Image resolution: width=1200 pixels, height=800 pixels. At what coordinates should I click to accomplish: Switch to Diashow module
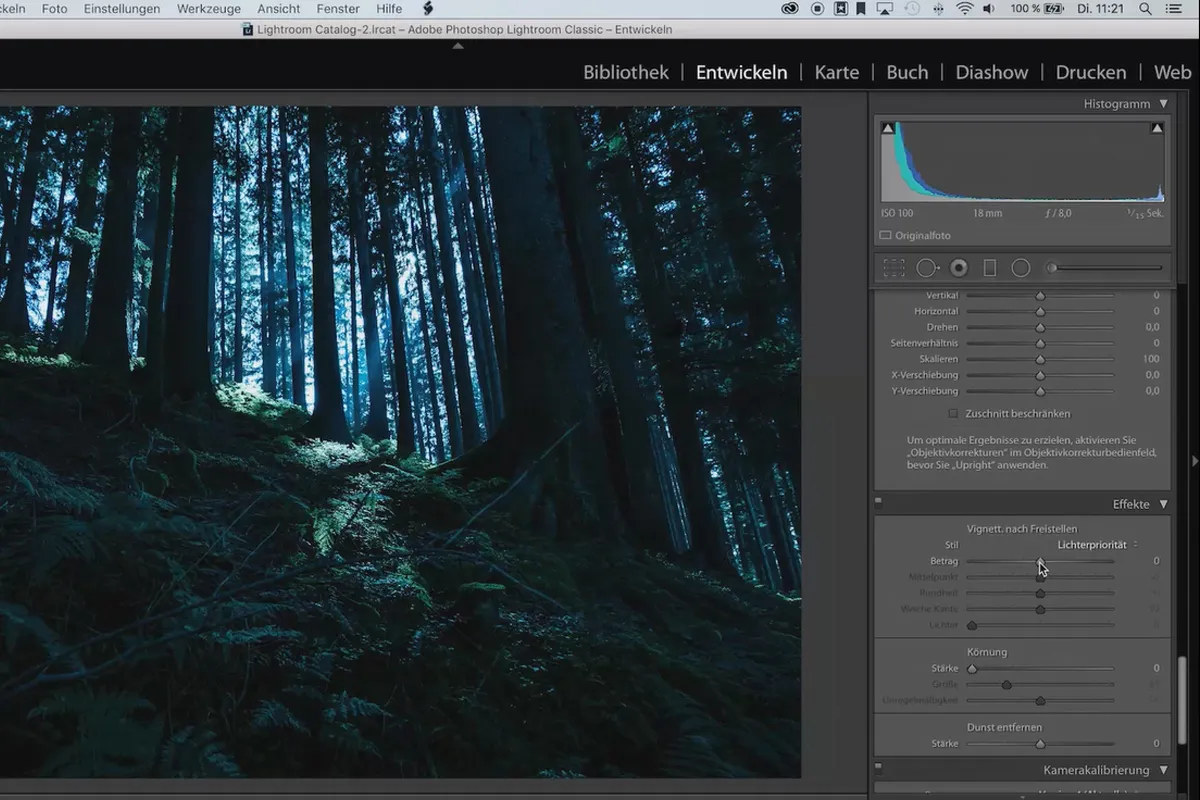click(992, 73)
